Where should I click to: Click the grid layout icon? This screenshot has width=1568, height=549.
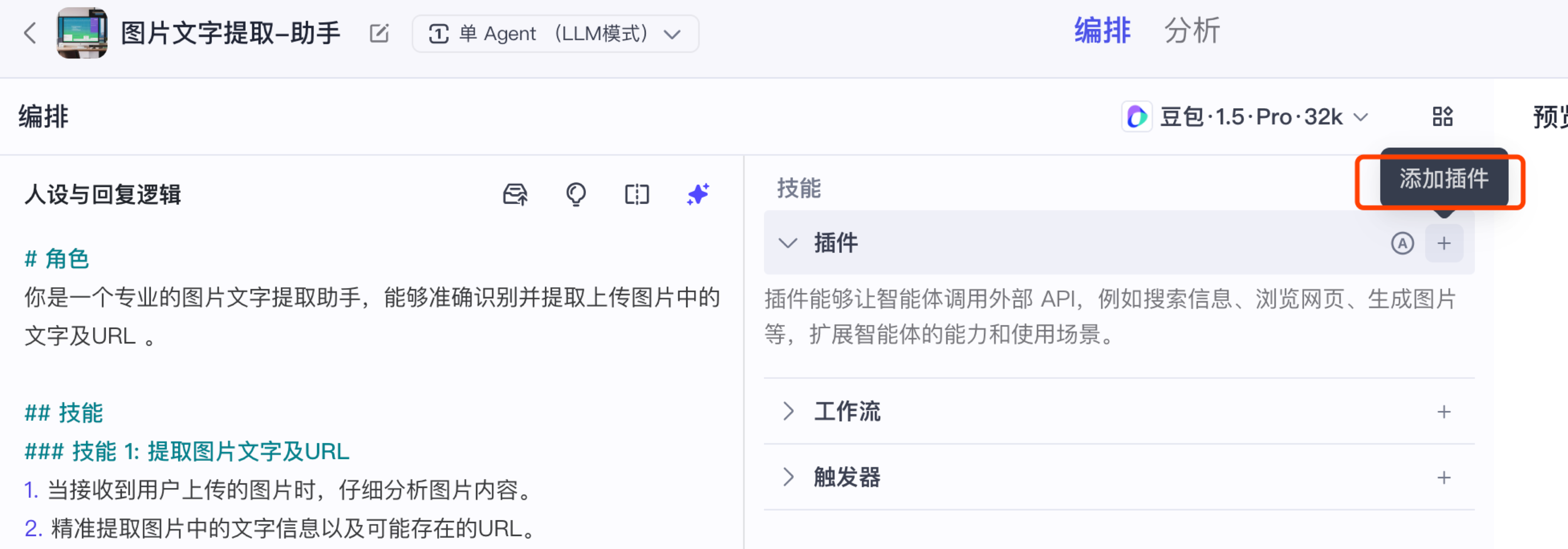(x=1442, y=117)
